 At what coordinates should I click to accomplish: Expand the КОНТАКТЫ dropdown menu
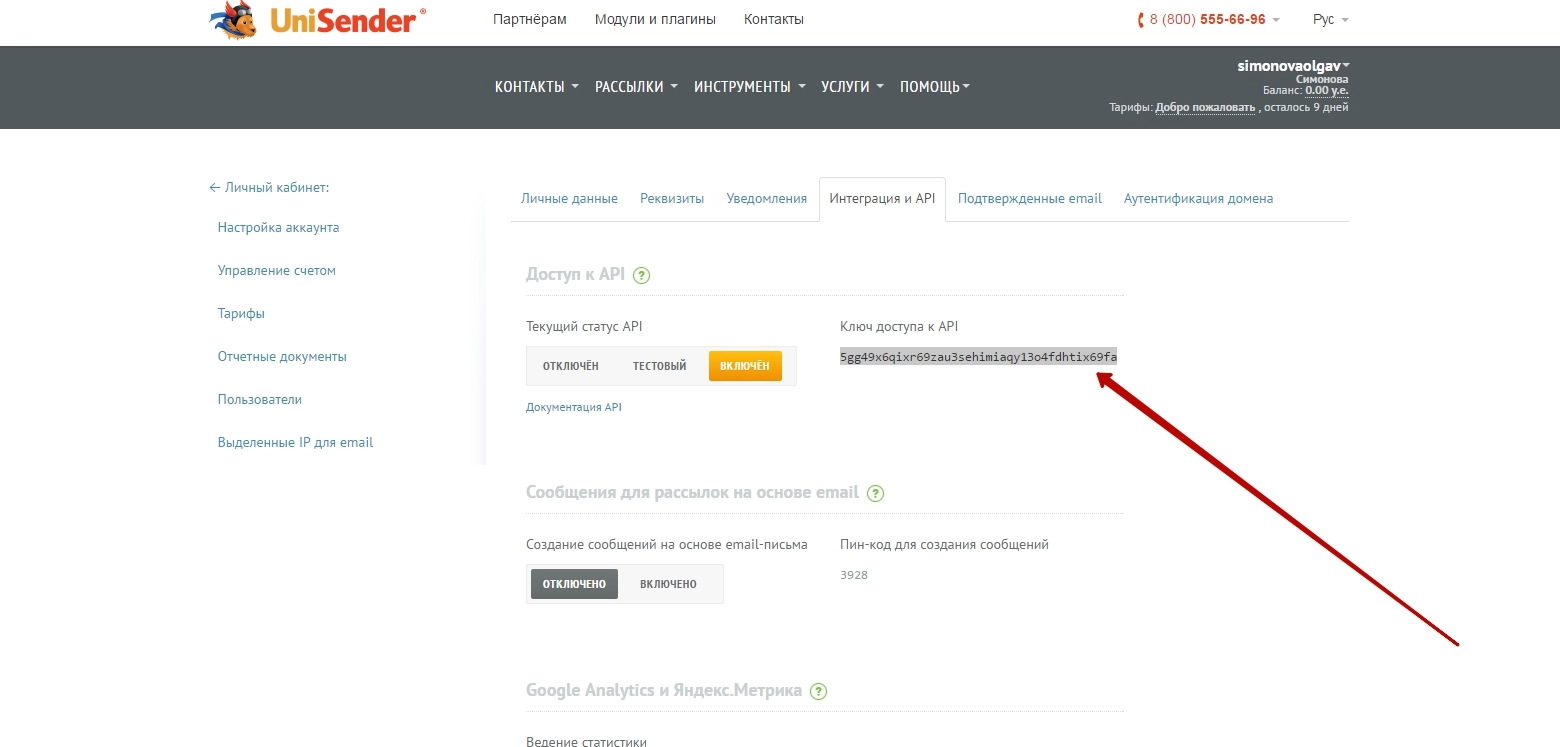click(536, 87)
